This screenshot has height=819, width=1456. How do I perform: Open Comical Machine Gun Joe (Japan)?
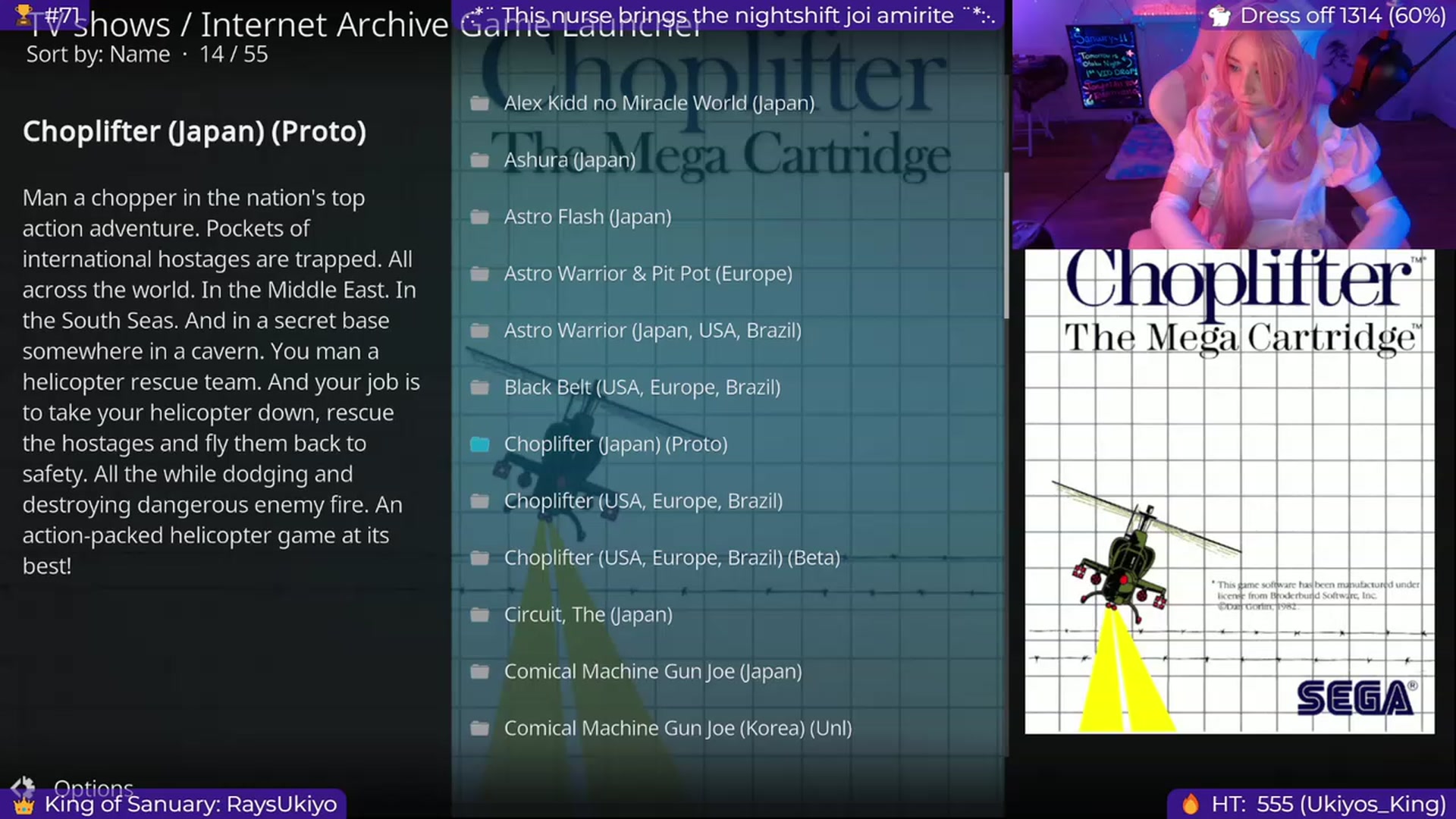653,672
